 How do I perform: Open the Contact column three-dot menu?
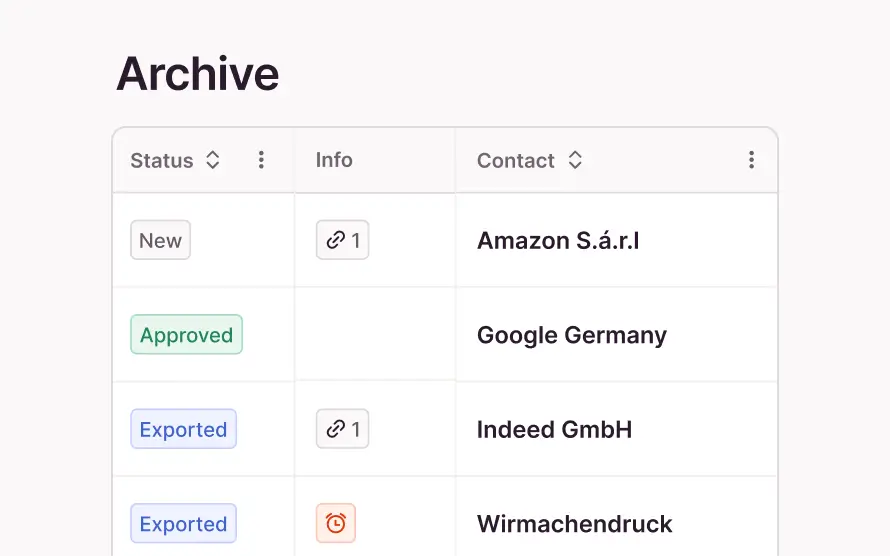tap(751, 160)
